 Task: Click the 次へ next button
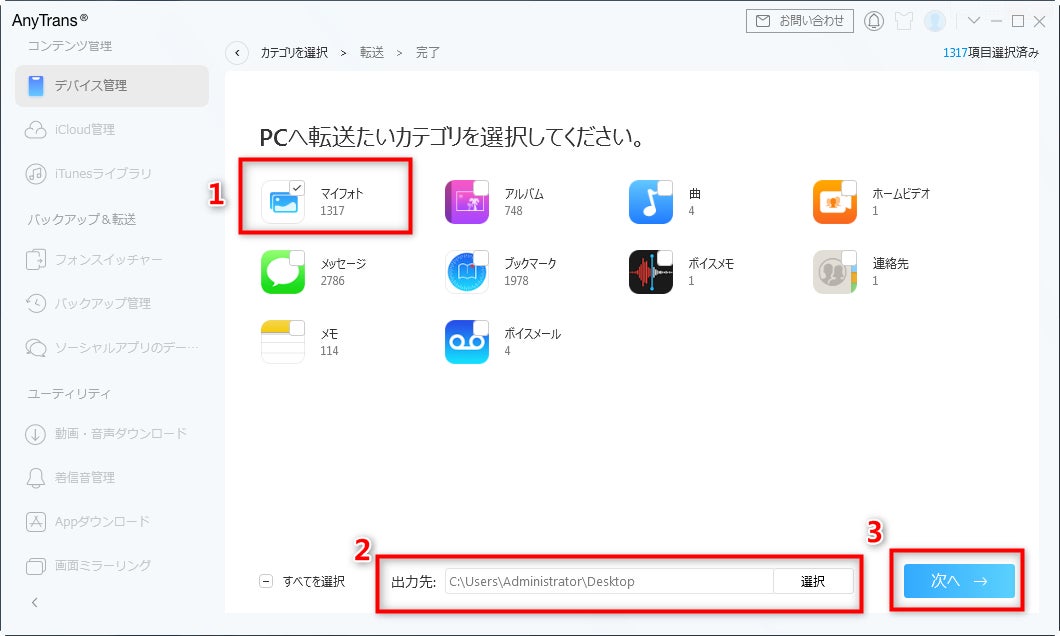pyautogui.click(x=959, y=581)
